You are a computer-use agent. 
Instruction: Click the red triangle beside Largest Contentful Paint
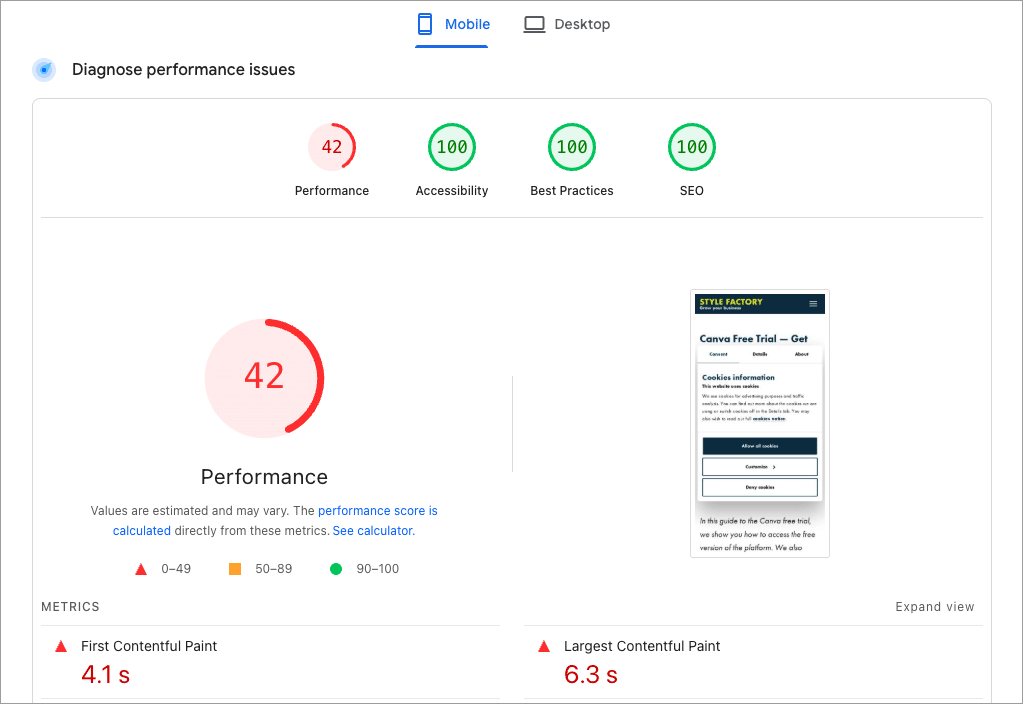point(543,646)
